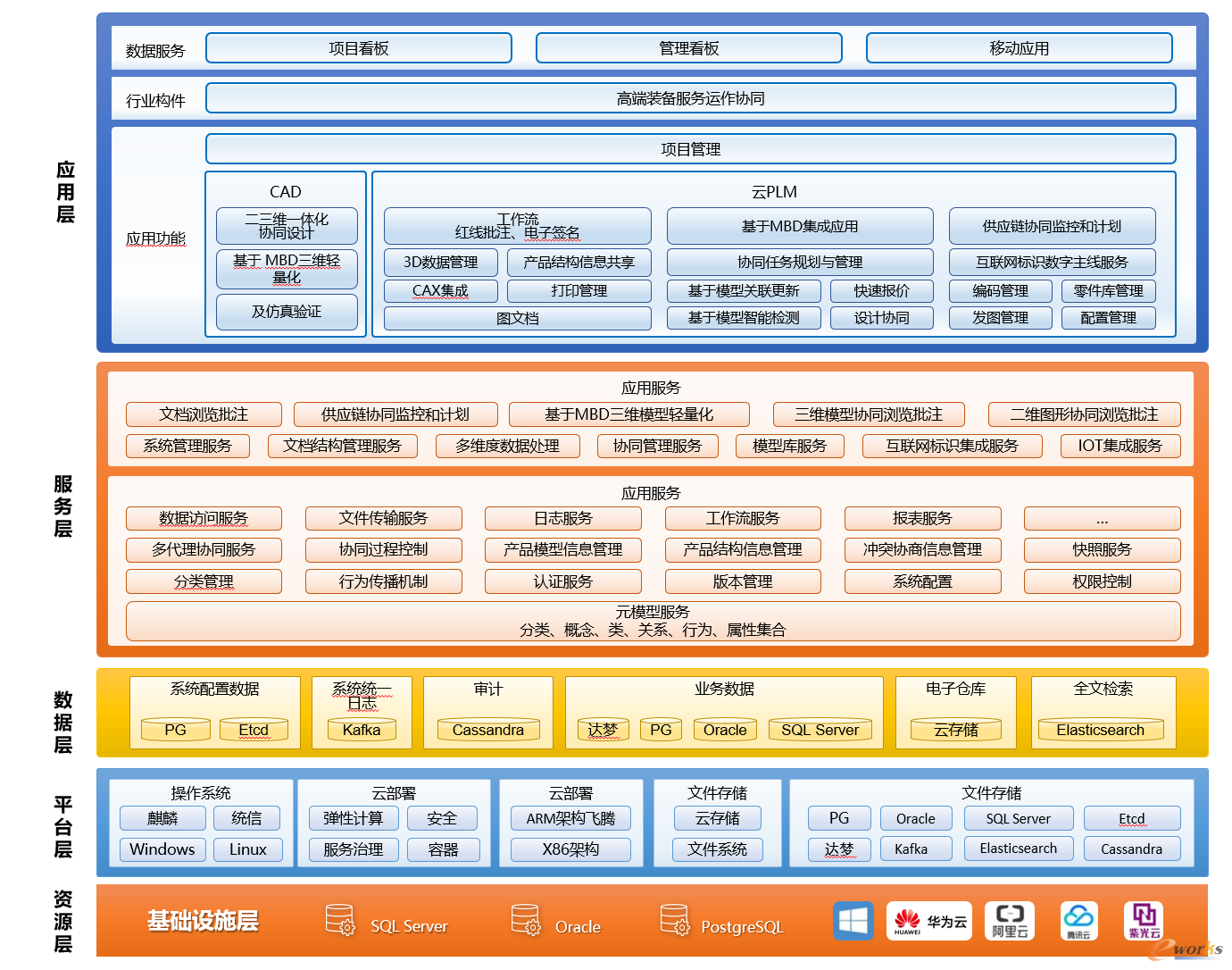This screenshot has width=1232, height=970.
Task: Click the 编码管理 box
Action: tap(1001, 291)
